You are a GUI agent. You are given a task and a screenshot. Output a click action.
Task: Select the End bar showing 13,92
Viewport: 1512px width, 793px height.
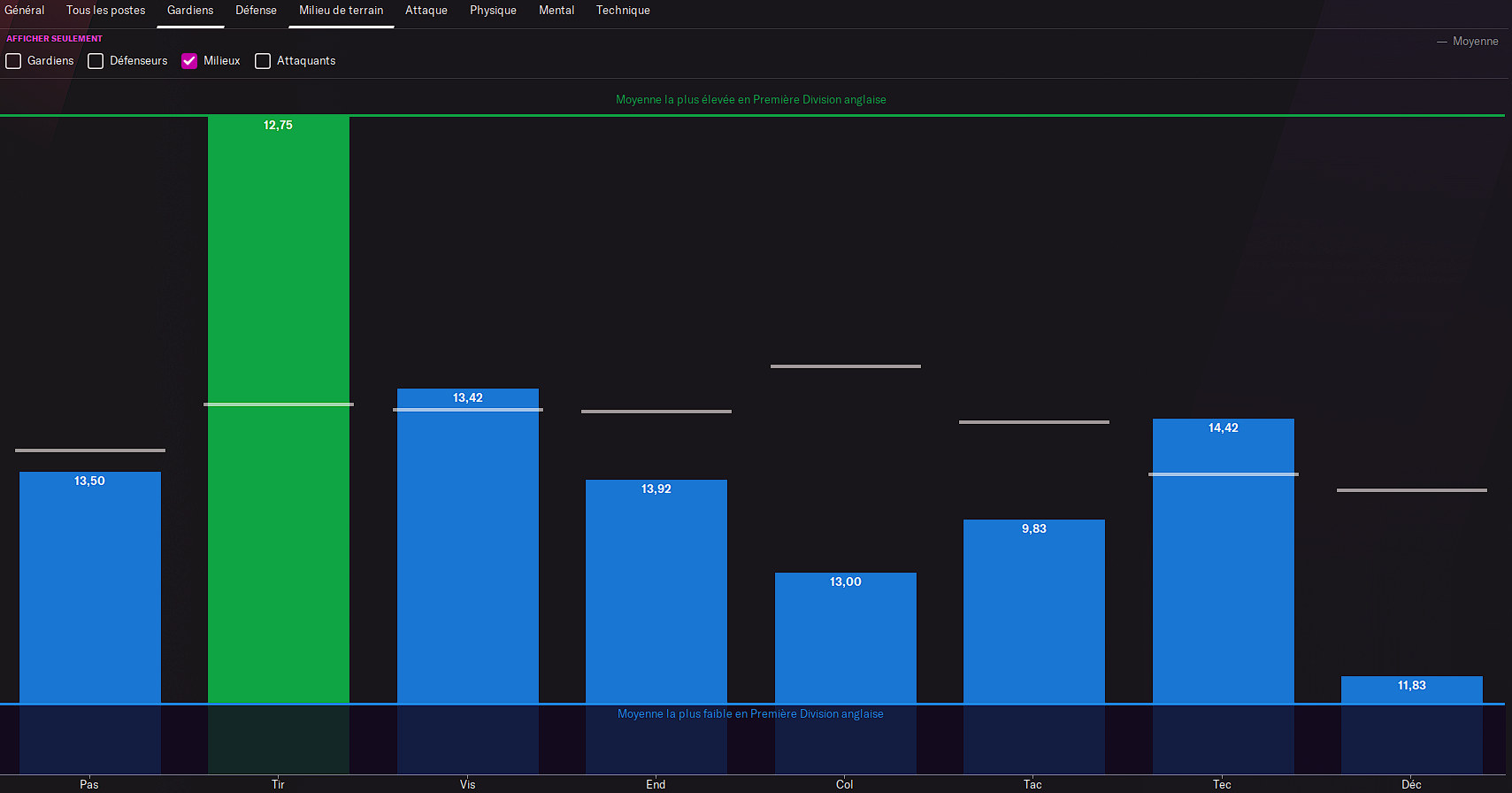coord(656,592)
